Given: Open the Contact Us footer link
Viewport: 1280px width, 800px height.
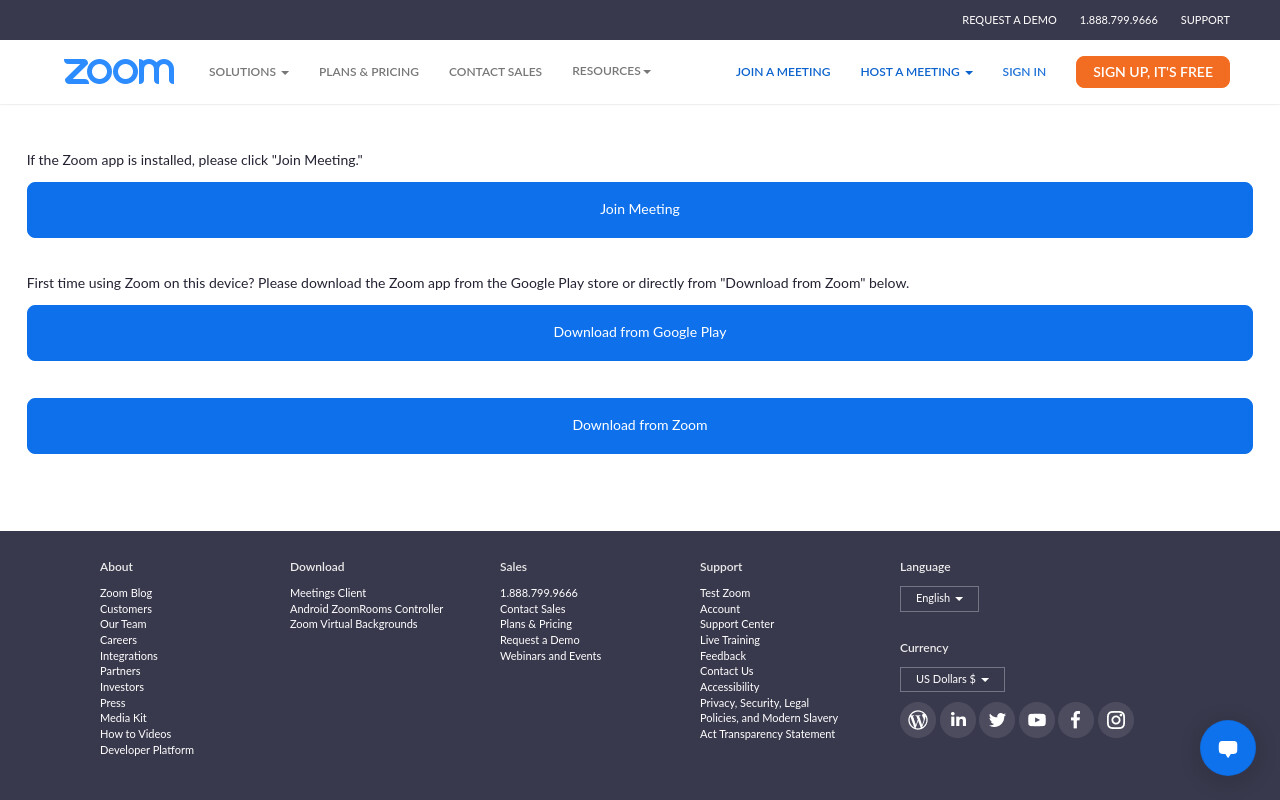Looking at the screenshot, I should pyautogui.click(x=727, y=671).
